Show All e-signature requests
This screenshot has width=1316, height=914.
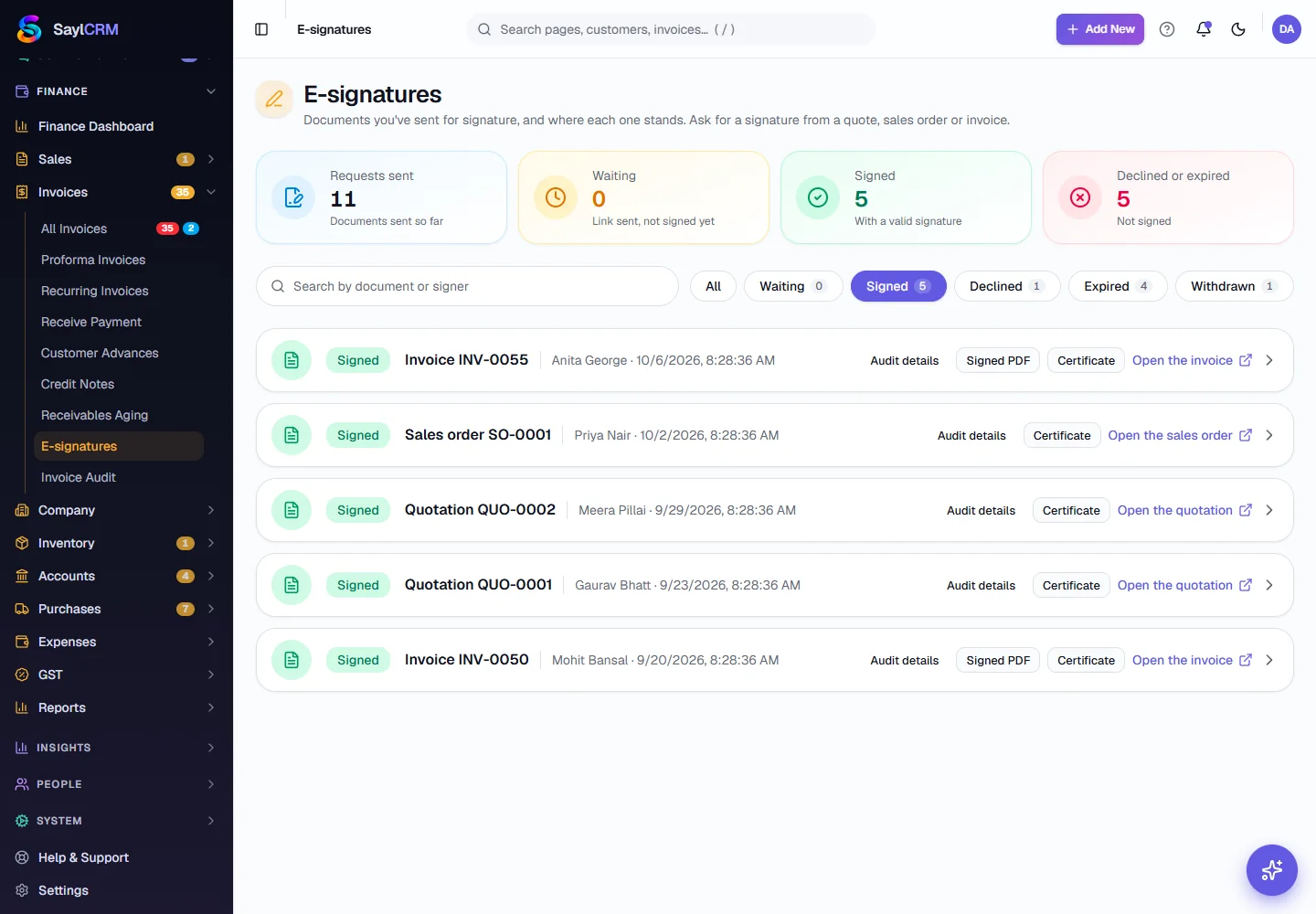pyautogui.click(x=713, y=286)
